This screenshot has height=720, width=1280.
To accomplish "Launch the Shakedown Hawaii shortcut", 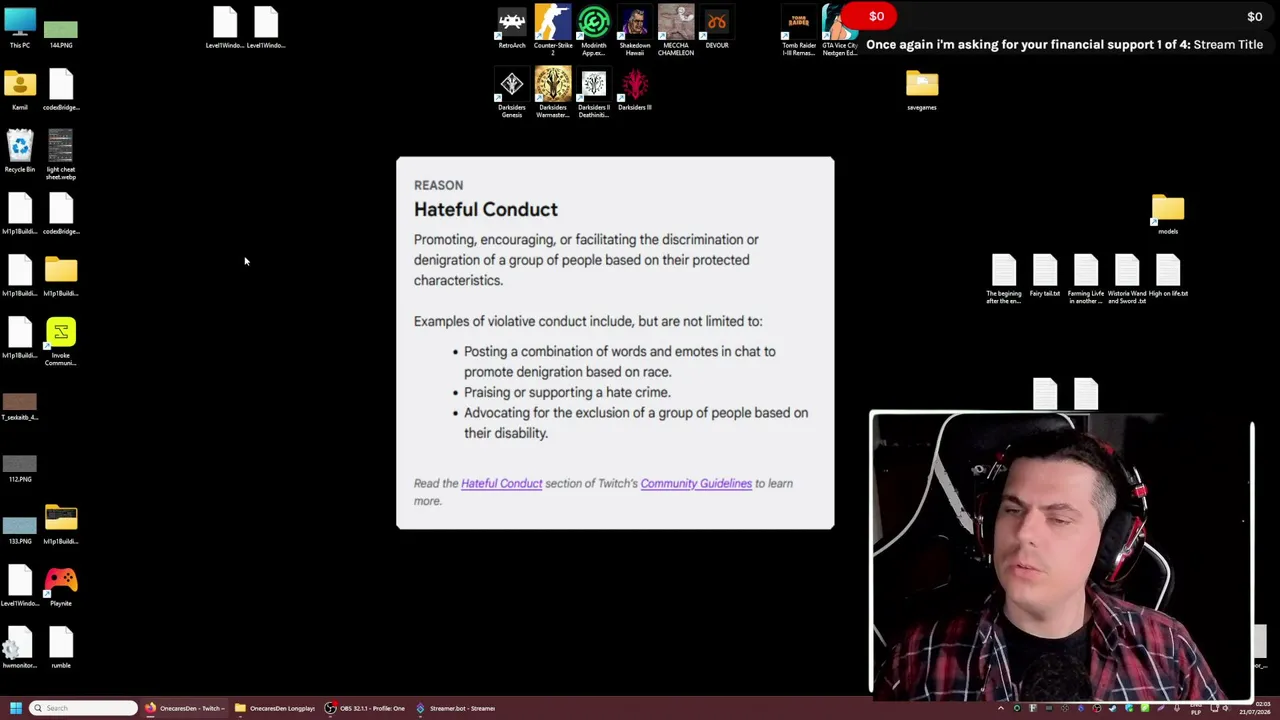I will click(x=635, y=30).
